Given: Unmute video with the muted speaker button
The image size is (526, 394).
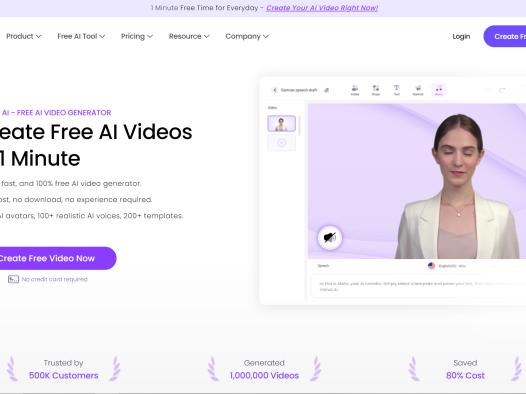Looking at the screenshot, I should (330, 238).
